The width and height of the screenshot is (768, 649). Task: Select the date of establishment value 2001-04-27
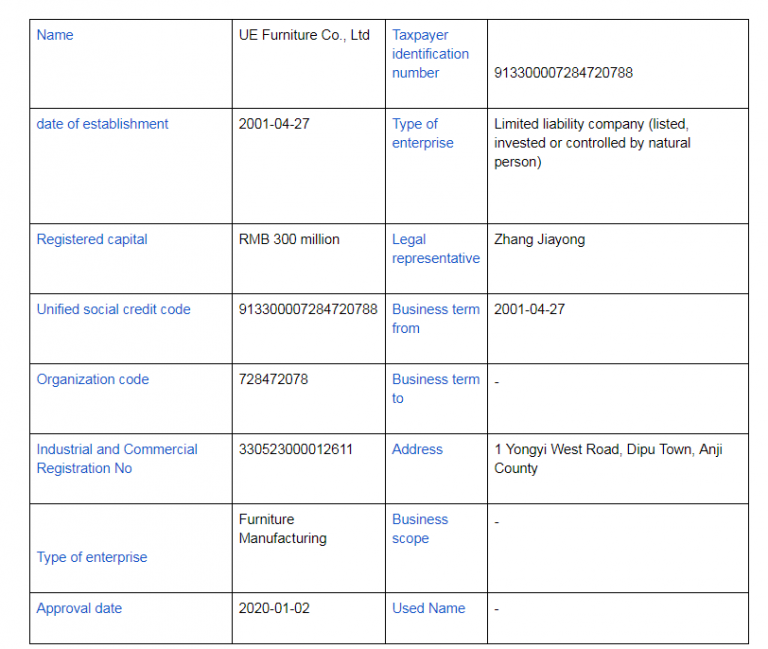tap(274, 124)
